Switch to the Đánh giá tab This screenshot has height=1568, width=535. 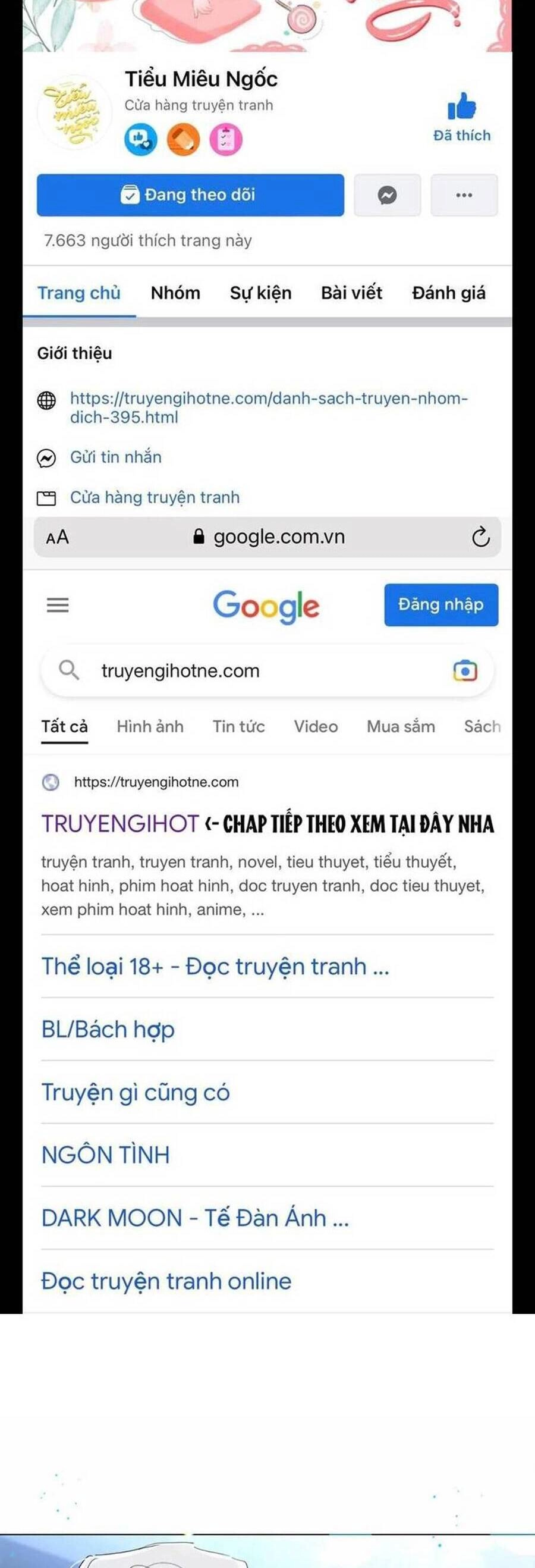click(x=449, y=293)
